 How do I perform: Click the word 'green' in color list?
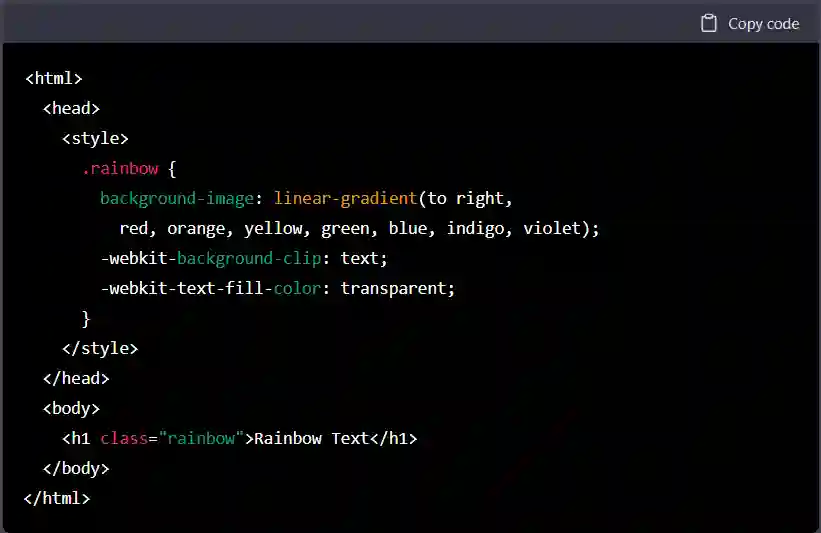pyautogui.click(x=345, y=229)
